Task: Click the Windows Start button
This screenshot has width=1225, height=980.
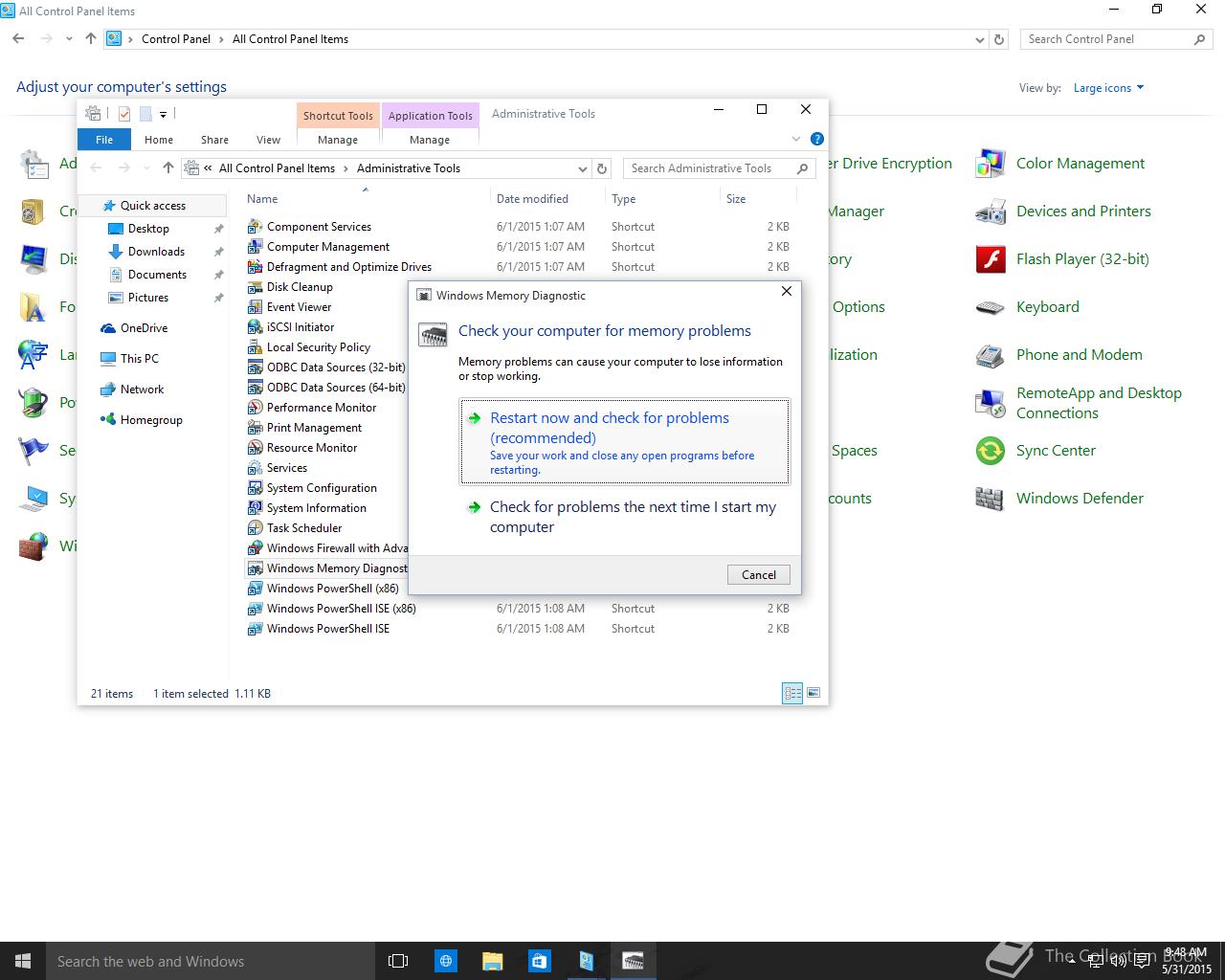Action: coord(23,961)
